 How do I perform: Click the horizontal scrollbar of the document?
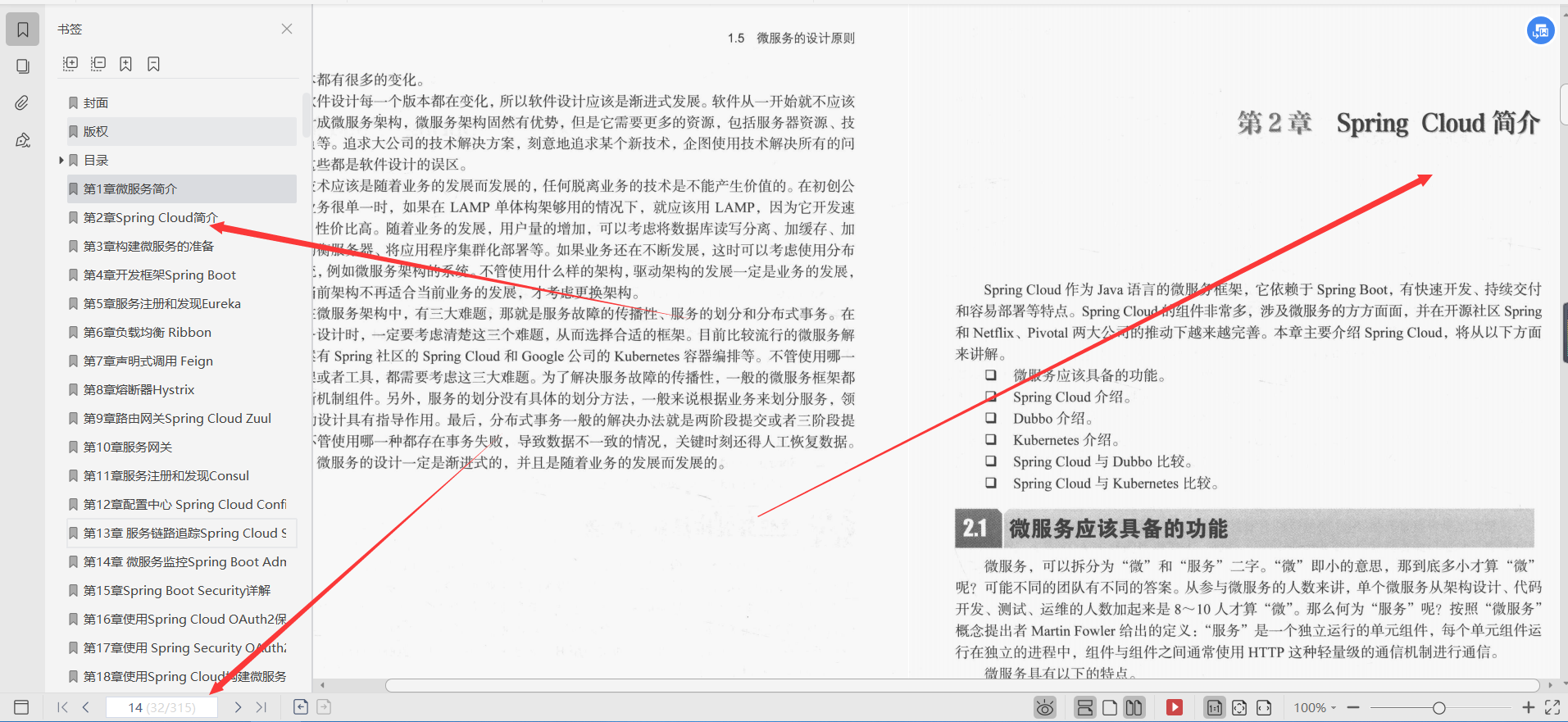[962, 685]
